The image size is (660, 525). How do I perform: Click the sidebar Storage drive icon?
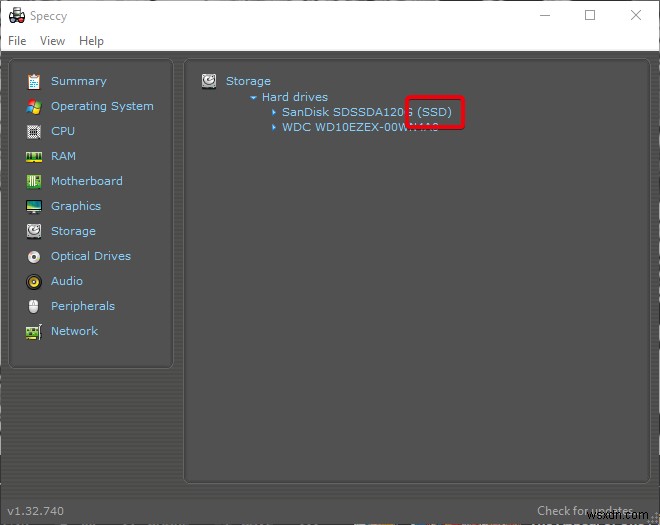click(x=34, y=231)
